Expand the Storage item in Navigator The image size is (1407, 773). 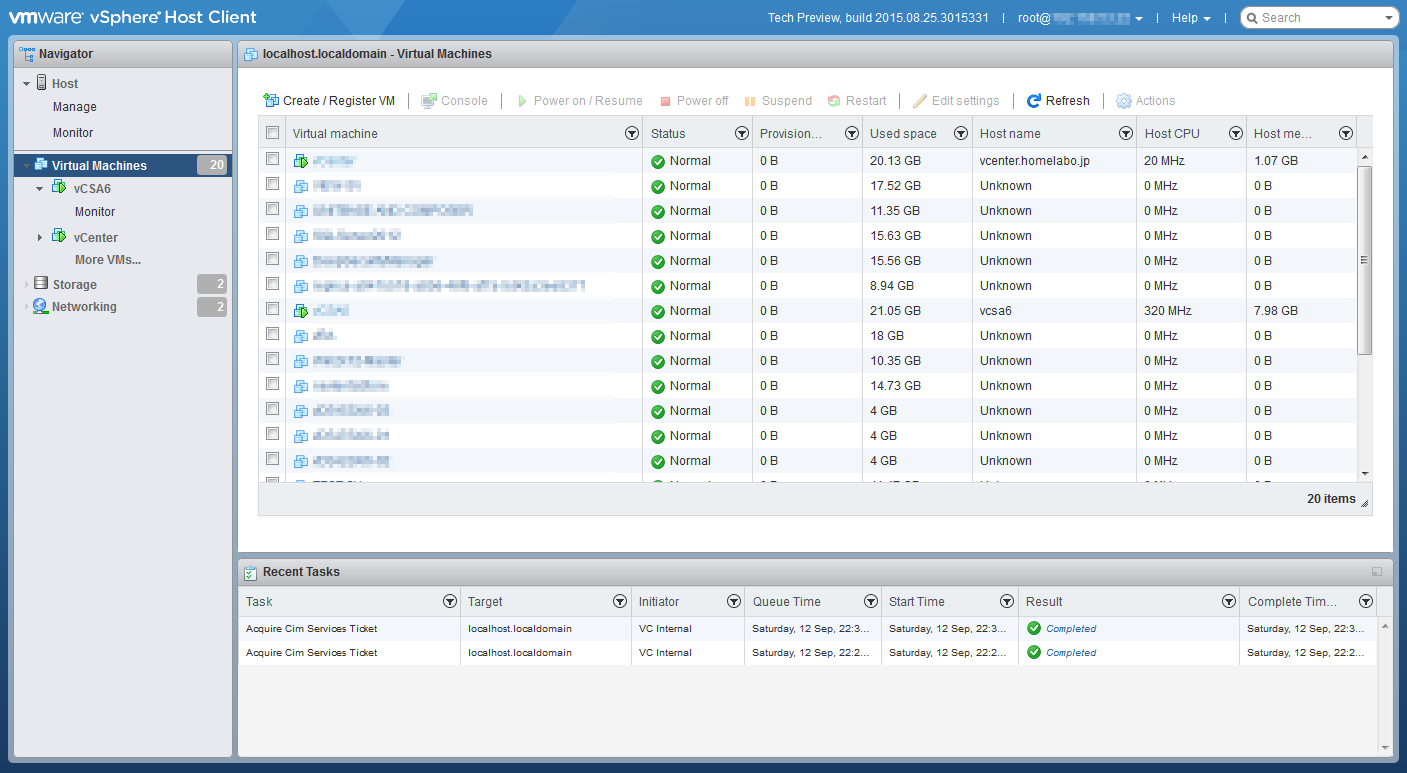point(26,283)
